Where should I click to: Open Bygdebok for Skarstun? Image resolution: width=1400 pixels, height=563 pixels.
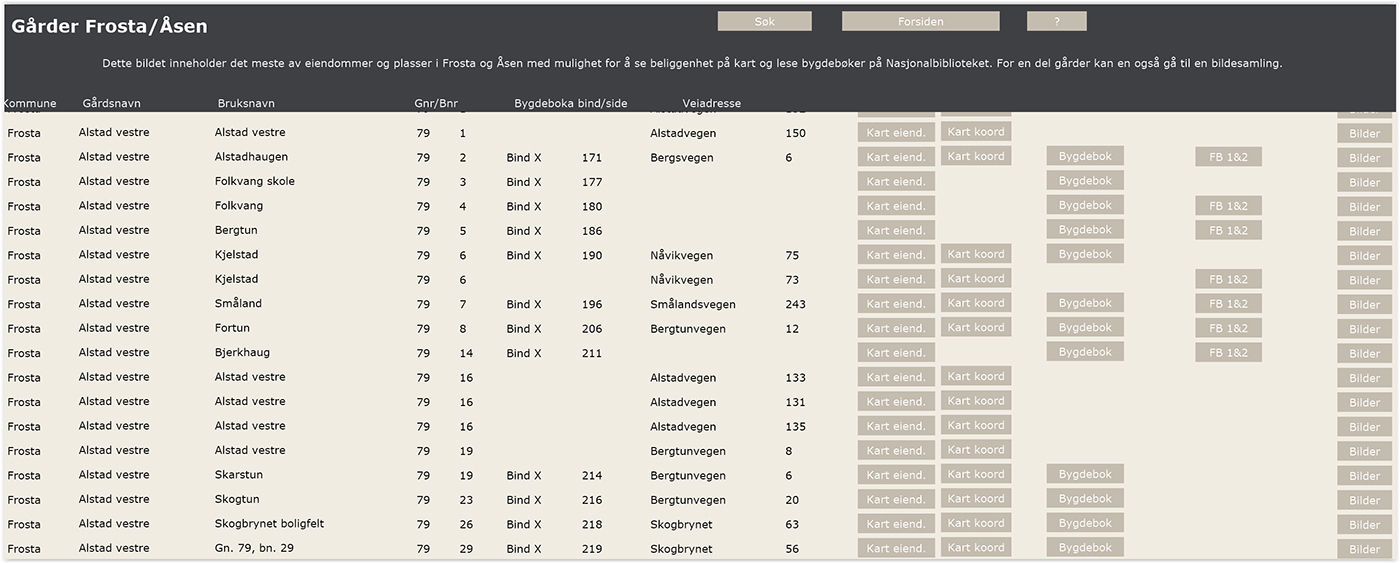pyautogui.click(x=1085, y=474)
